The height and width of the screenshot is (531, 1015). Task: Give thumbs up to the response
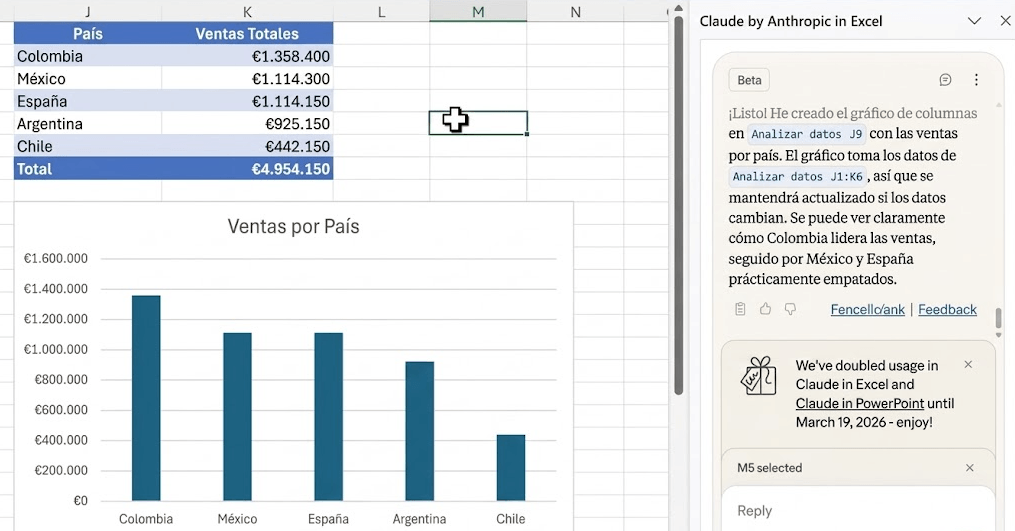click(x=765, y=309)
